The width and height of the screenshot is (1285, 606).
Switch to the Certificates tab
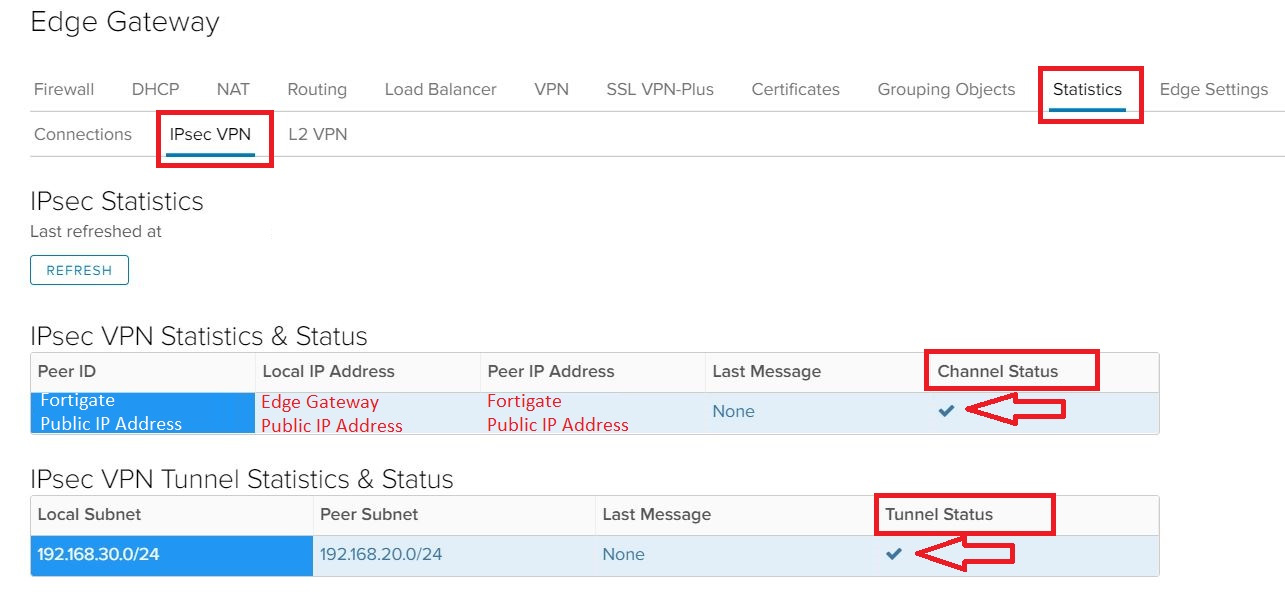point(796,89)
